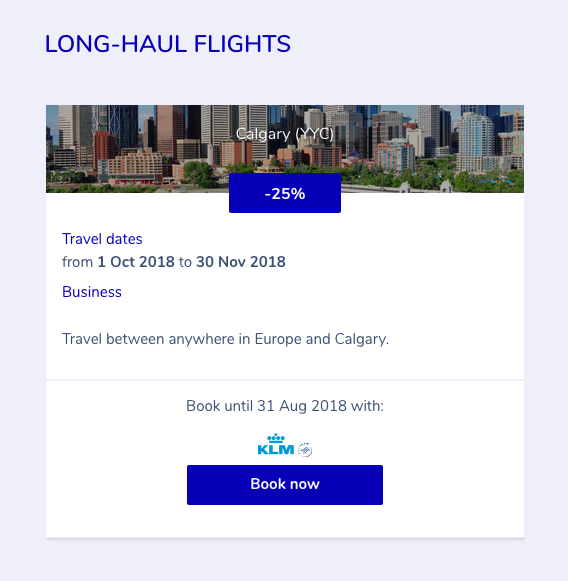Image resolution: width=568 pixels, height=581 pixels.
Task: Open the Calgary skyline banner image
Action: click(x=285, y=149)
